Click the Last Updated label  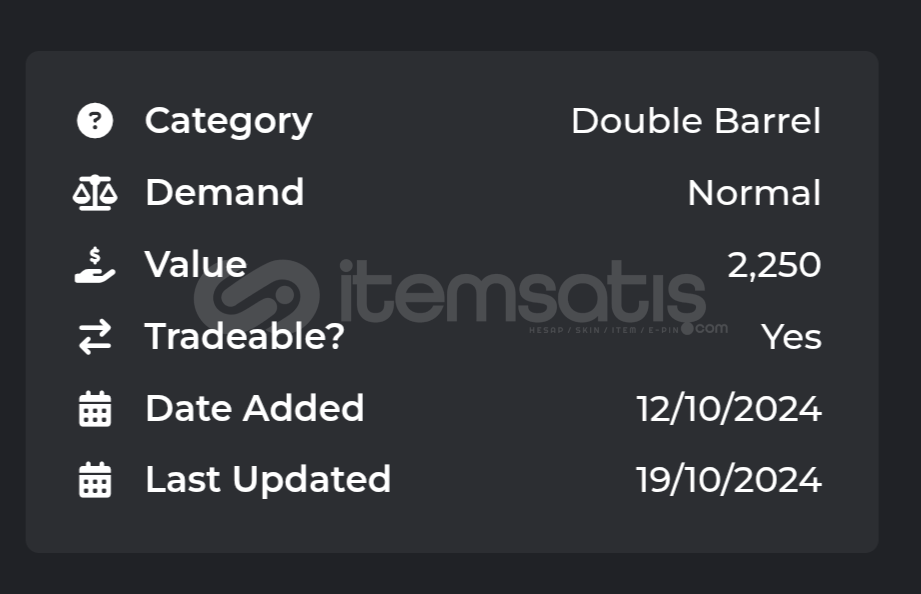[268, 480]
